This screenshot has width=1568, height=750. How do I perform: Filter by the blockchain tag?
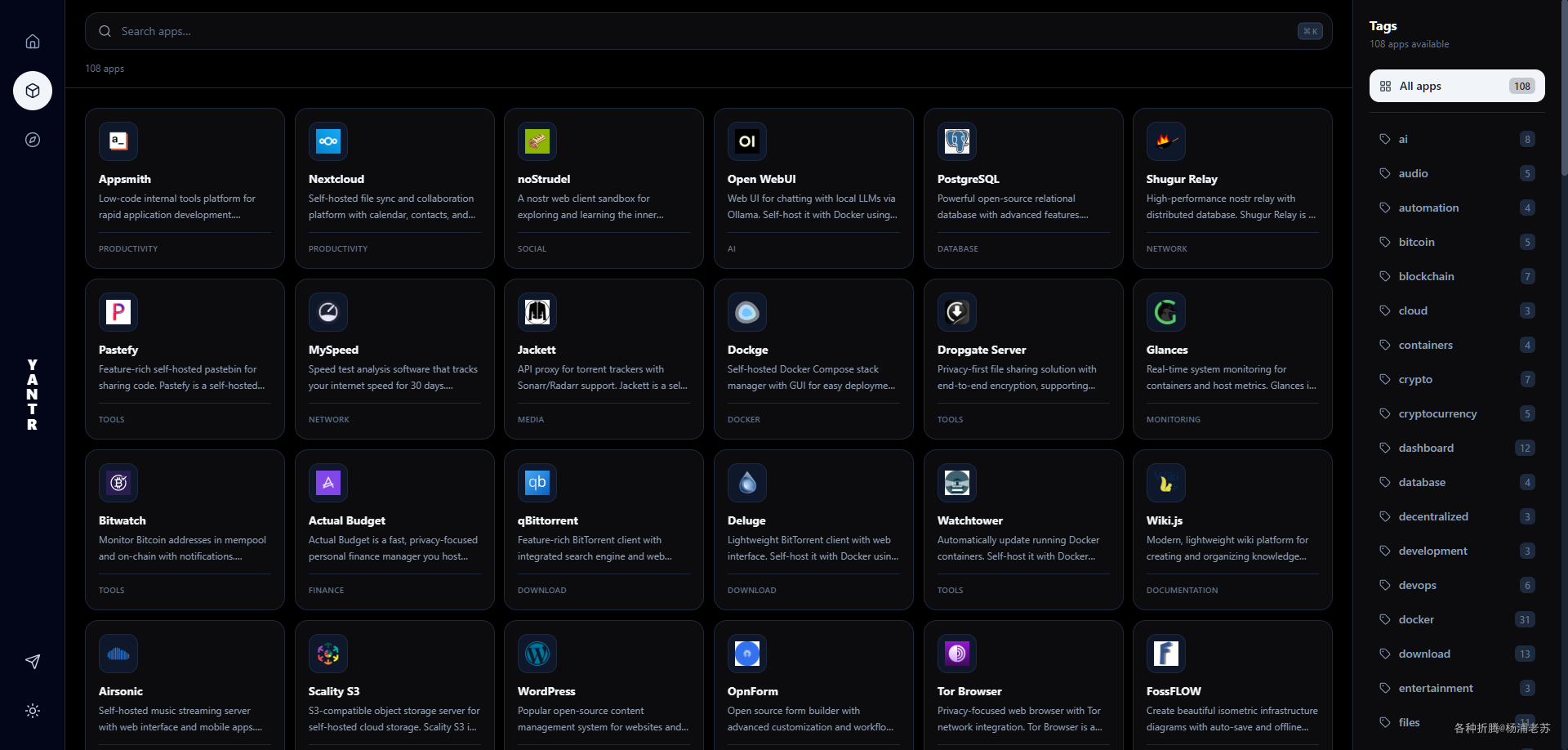coord(1457,276)
